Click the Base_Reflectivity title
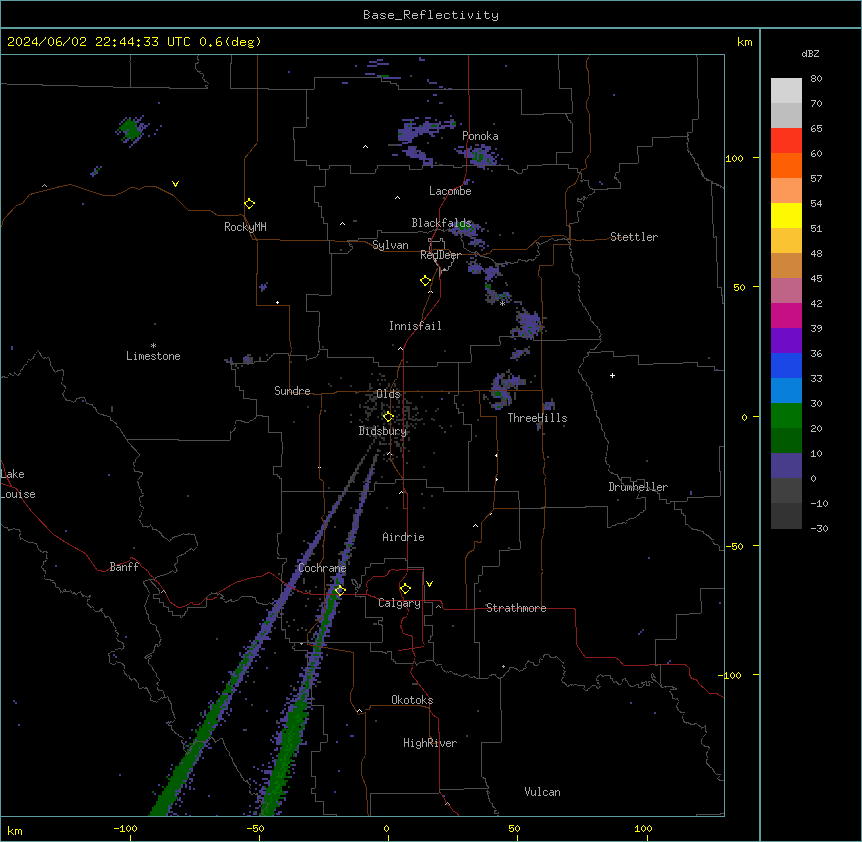This screenshot has width=862, height=842. (431, 15)
